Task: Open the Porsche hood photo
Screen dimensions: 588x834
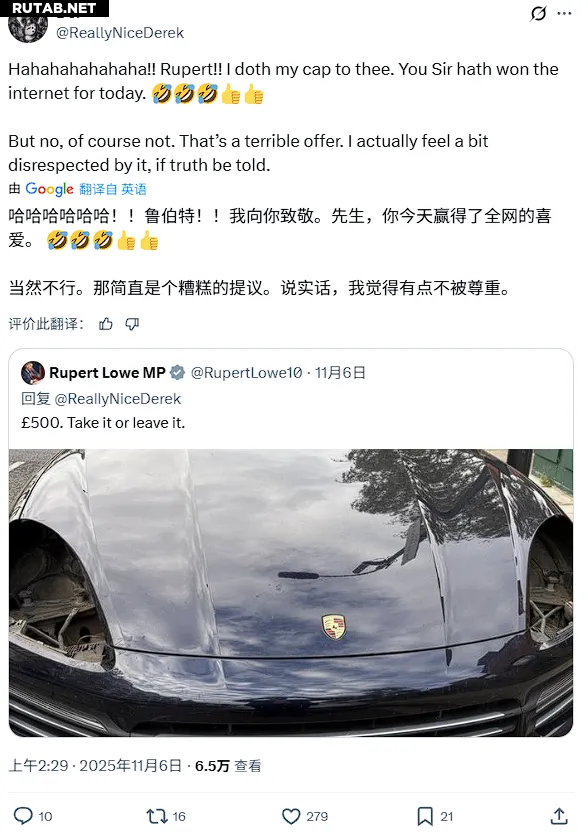Action: click(291, 593)
